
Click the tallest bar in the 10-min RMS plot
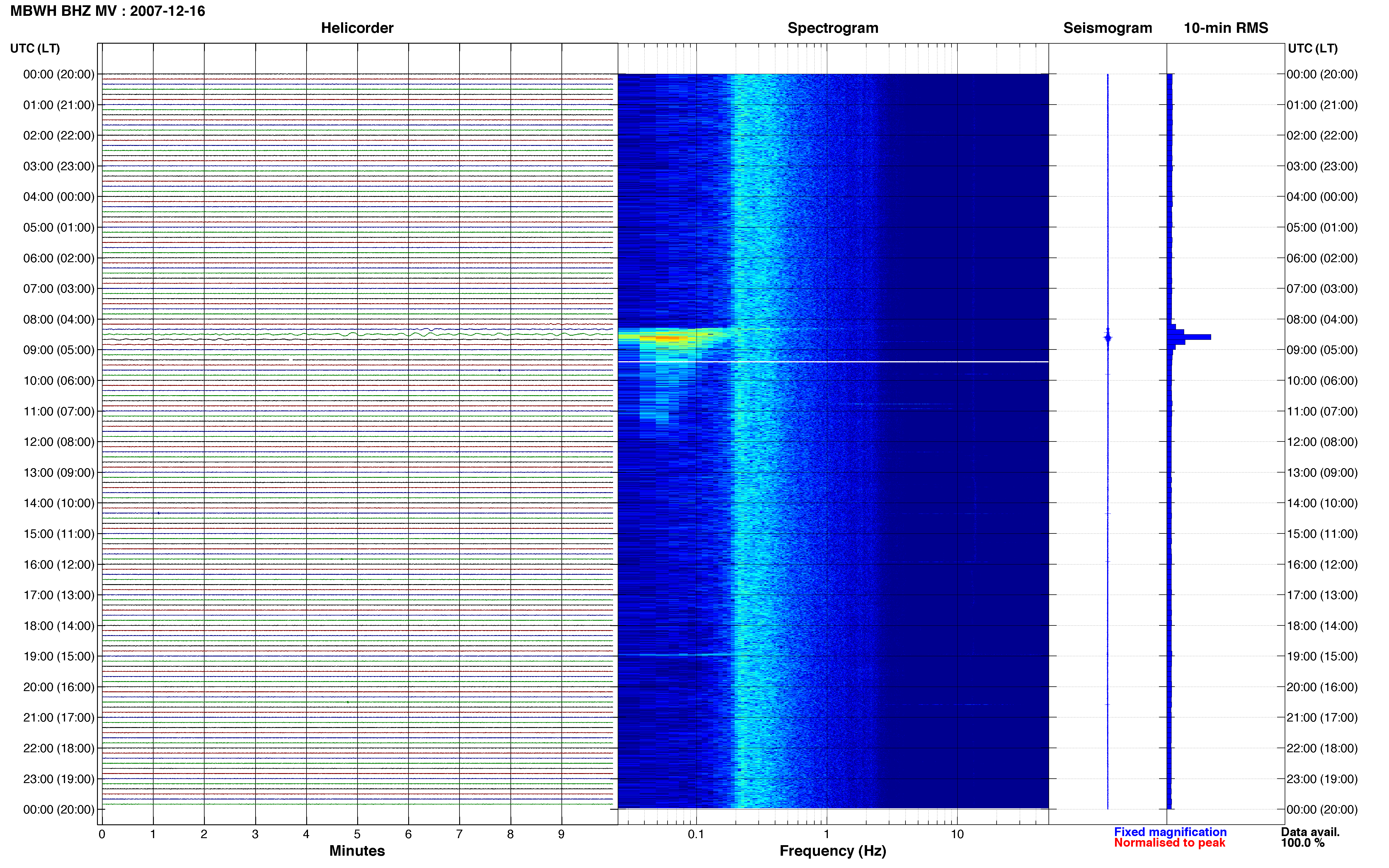click(x=1189, y=337)
